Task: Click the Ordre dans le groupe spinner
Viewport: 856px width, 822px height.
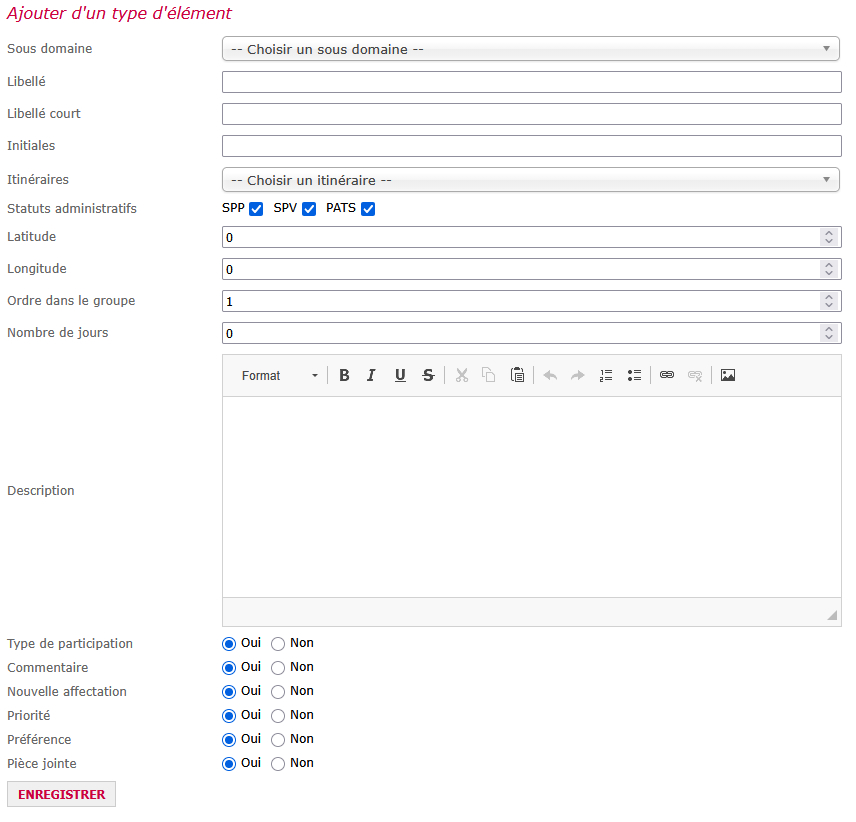Action: pos(829,301)
